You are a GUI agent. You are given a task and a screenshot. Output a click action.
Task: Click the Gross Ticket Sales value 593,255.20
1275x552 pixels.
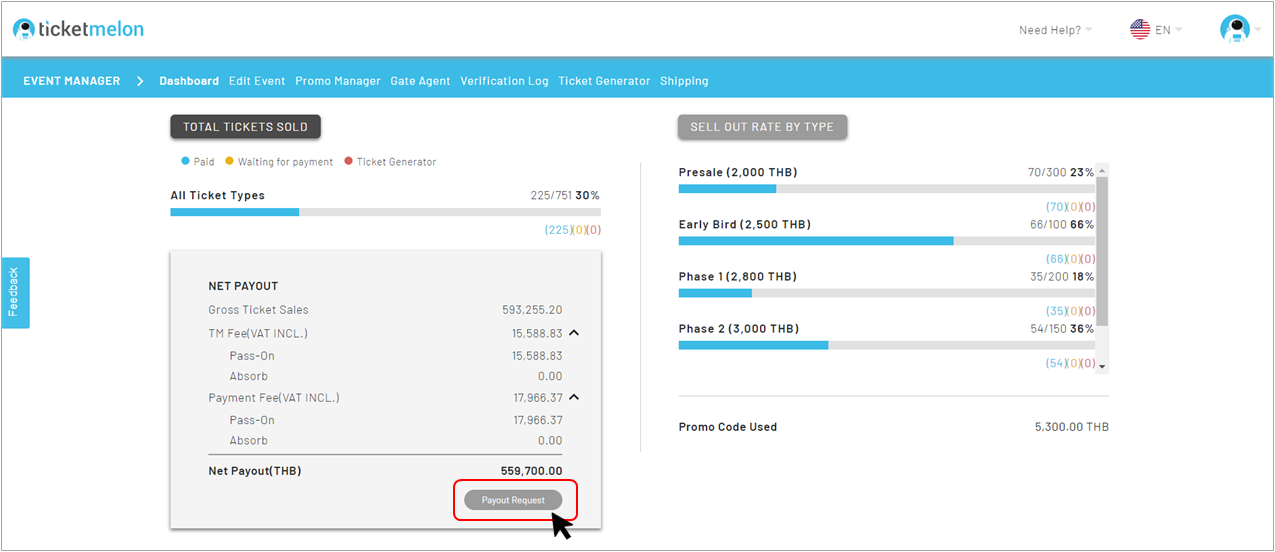click(x=532, y=310)
